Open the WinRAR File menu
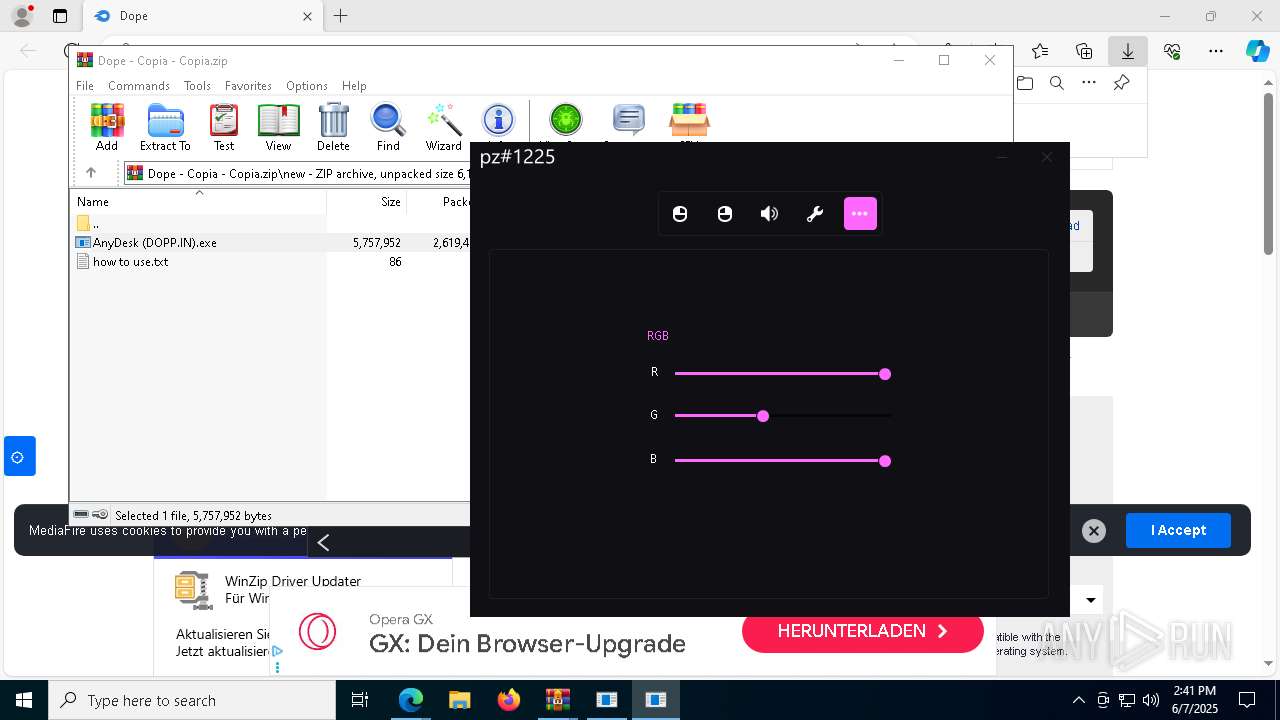Image resolution: width=1280 pixels, height=720 pixels. click(x=85, y=86)
